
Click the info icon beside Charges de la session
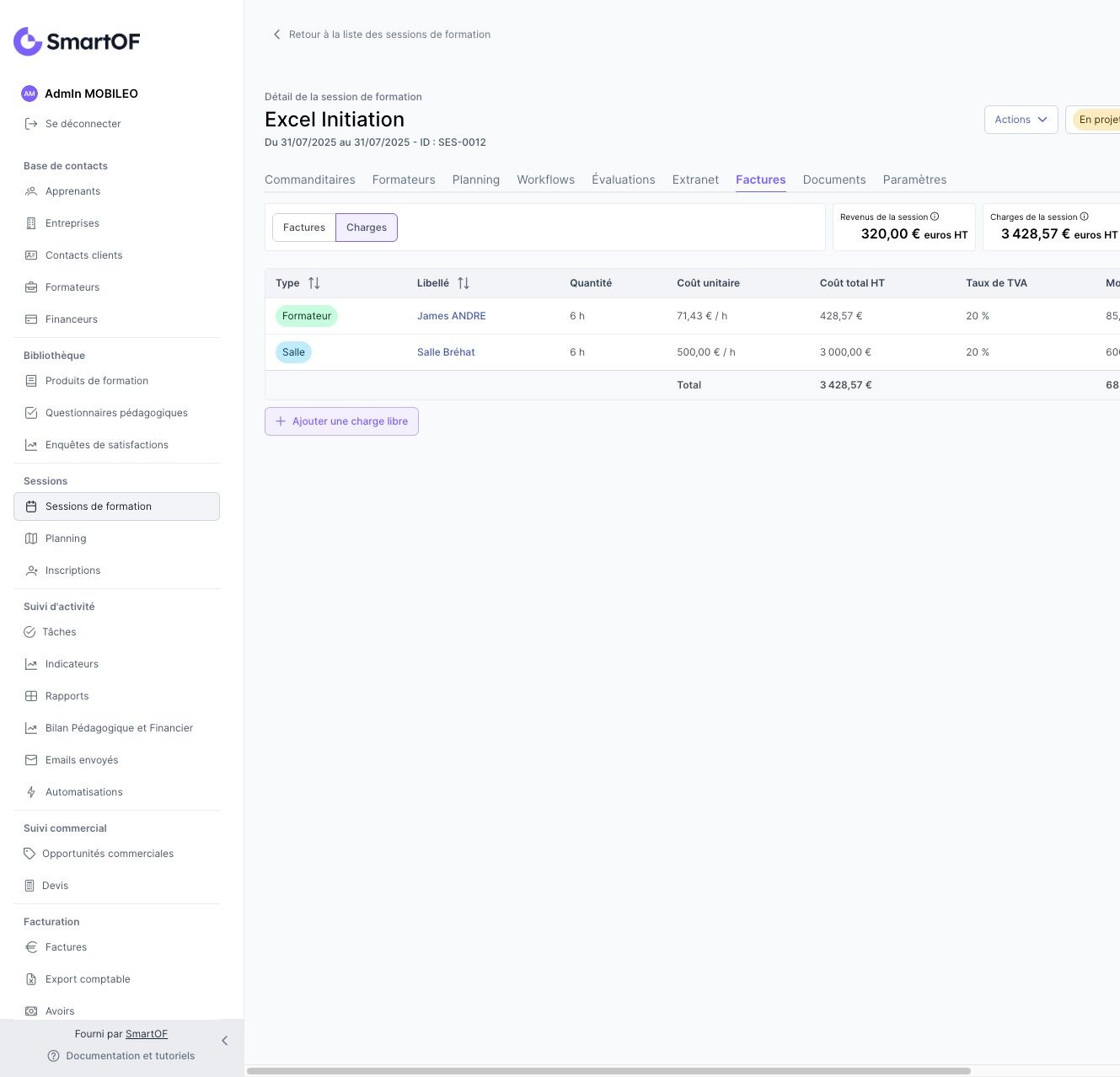pos(1084,217)
